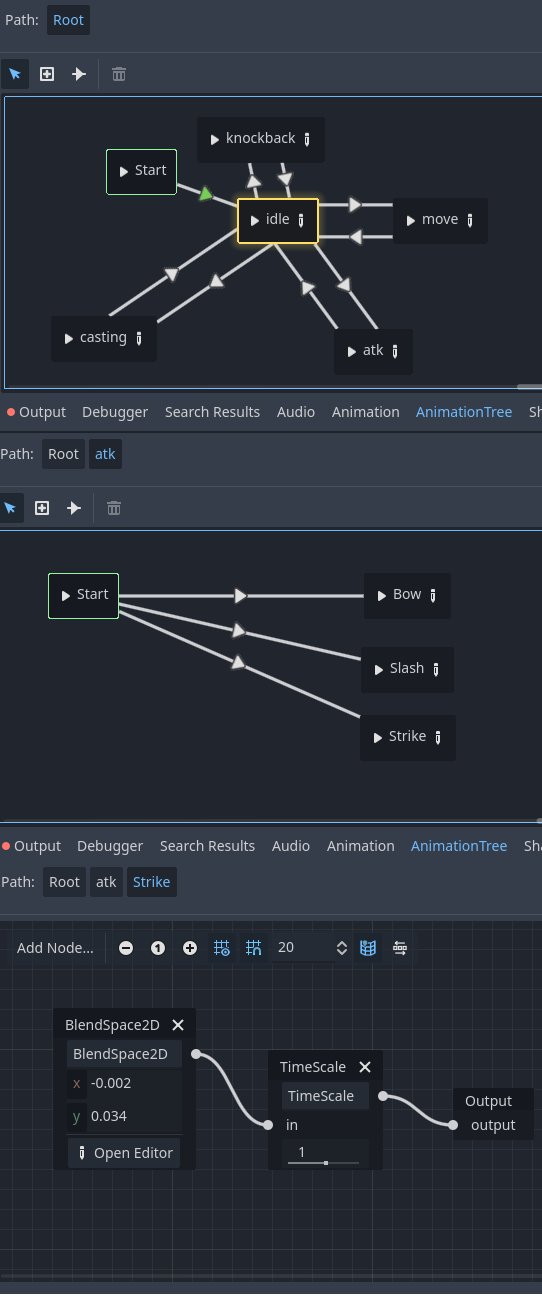Click the play icon on the knockback node

[215, 139]
